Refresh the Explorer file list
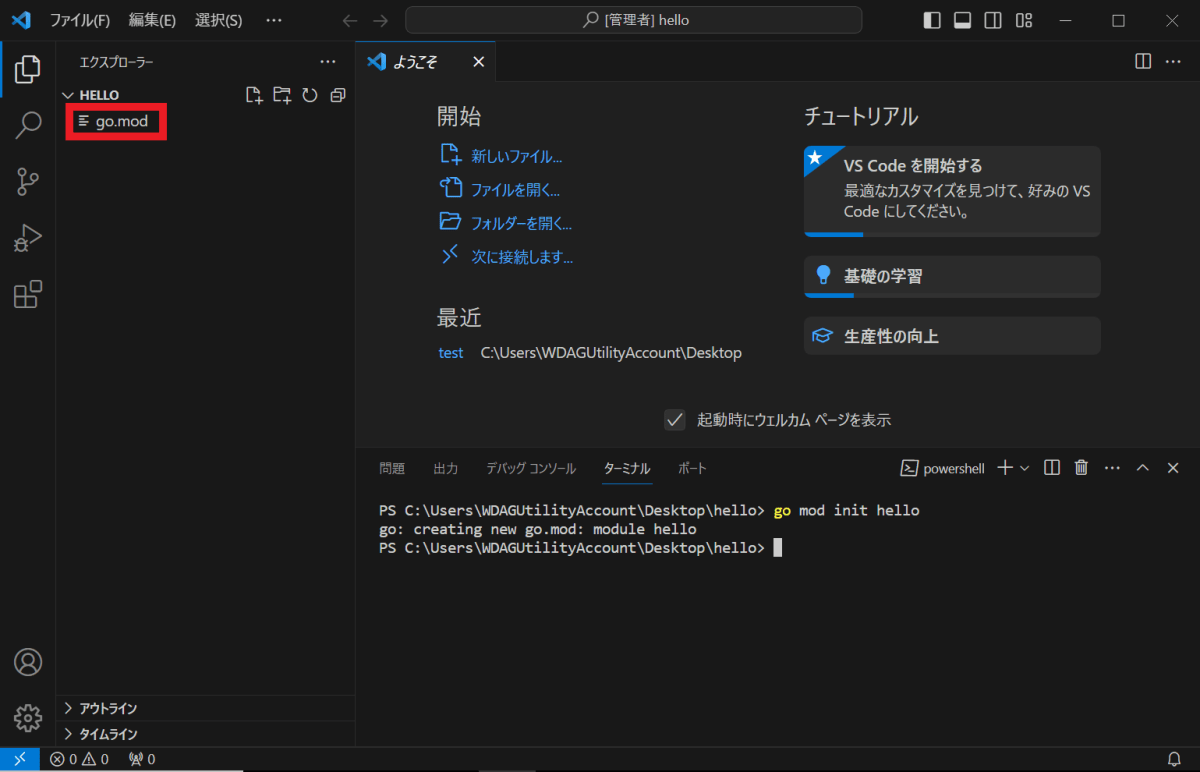Viewport: 1200px width, 772px height. 310,95
